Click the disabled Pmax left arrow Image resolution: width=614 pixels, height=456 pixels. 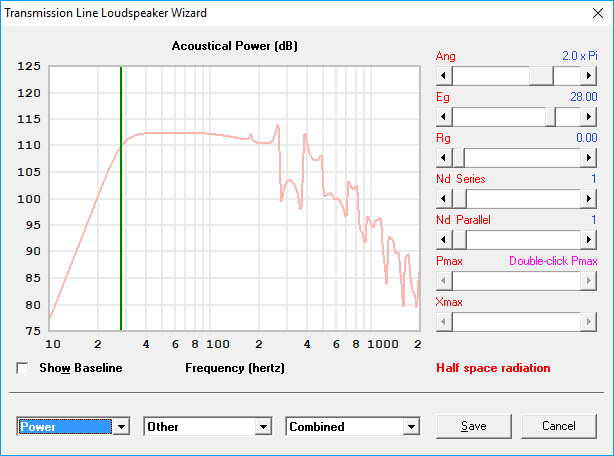[444, 281]
